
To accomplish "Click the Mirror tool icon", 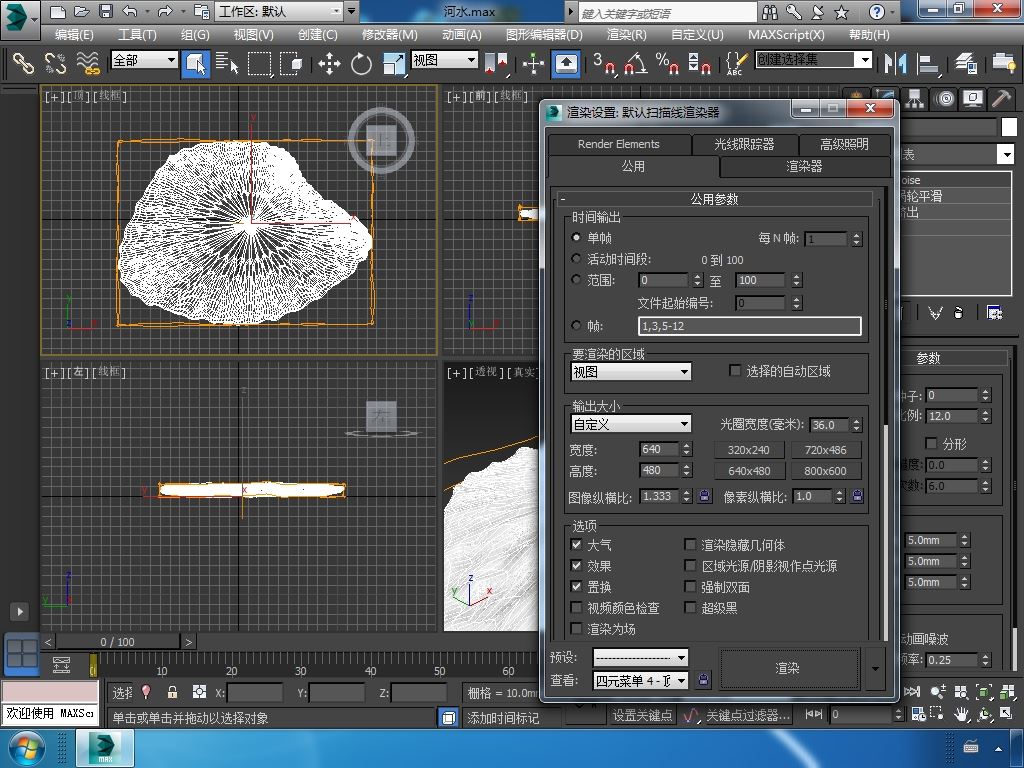I will tap(895, 63).
